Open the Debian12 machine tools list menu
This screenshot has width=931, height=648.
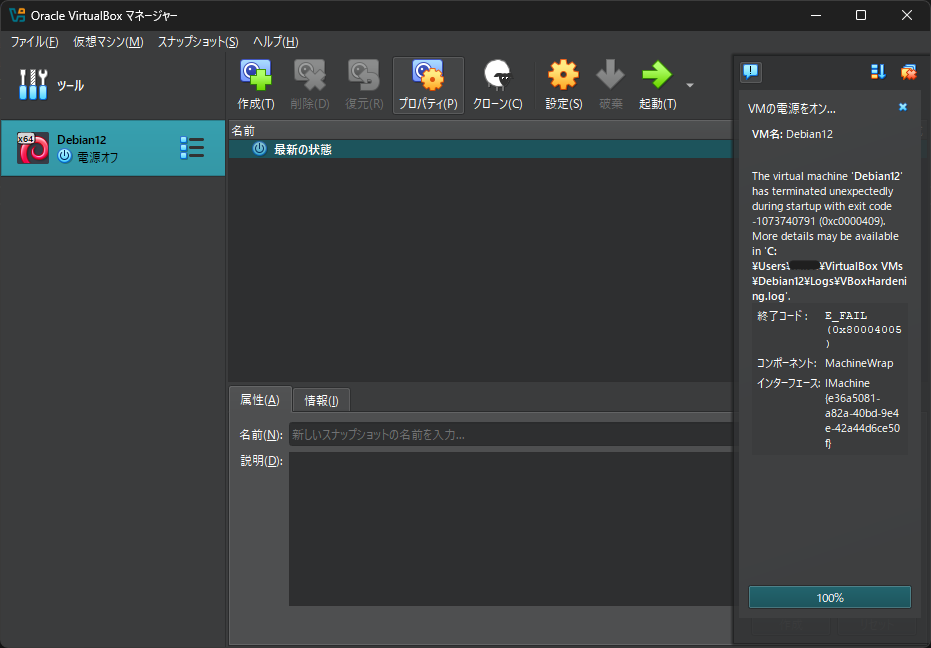[192, 148]
